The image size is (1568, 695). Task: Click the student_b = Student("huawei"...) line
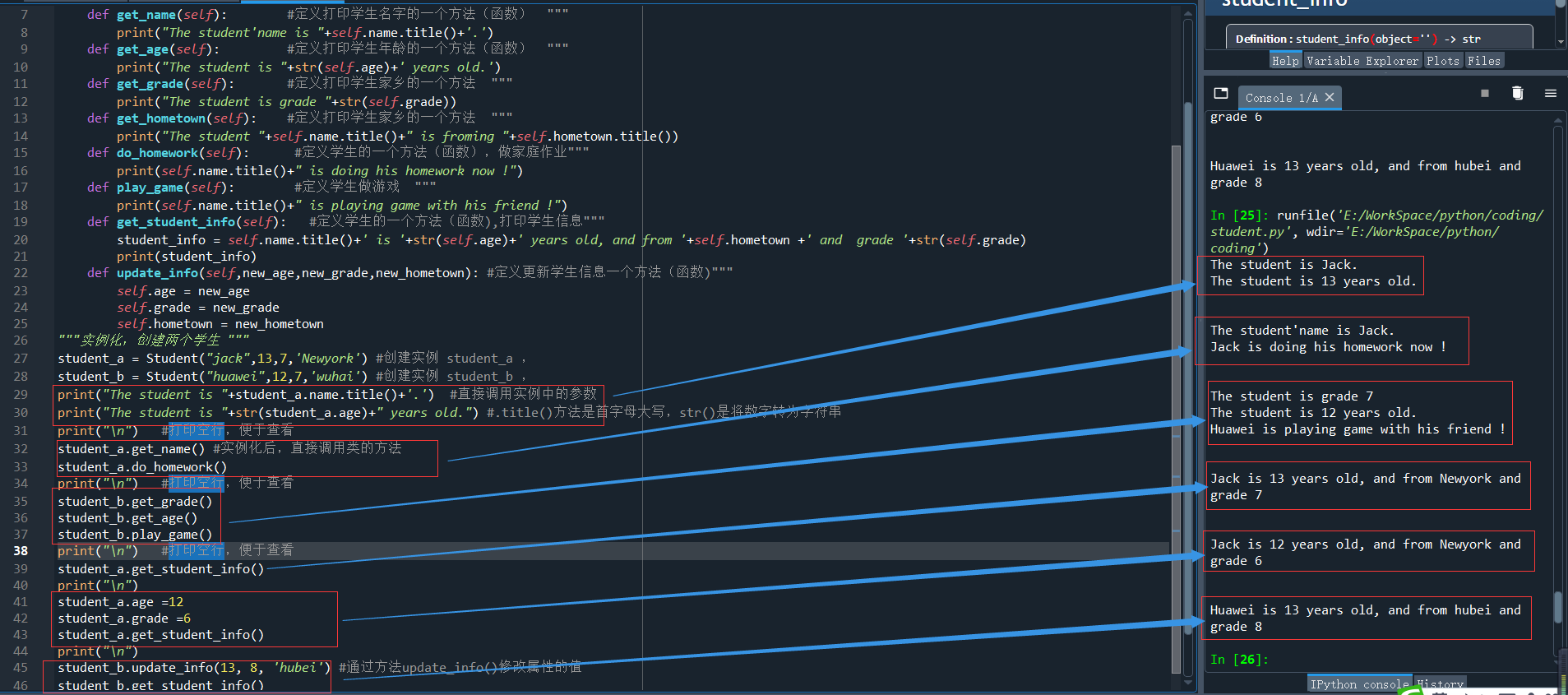213,377
